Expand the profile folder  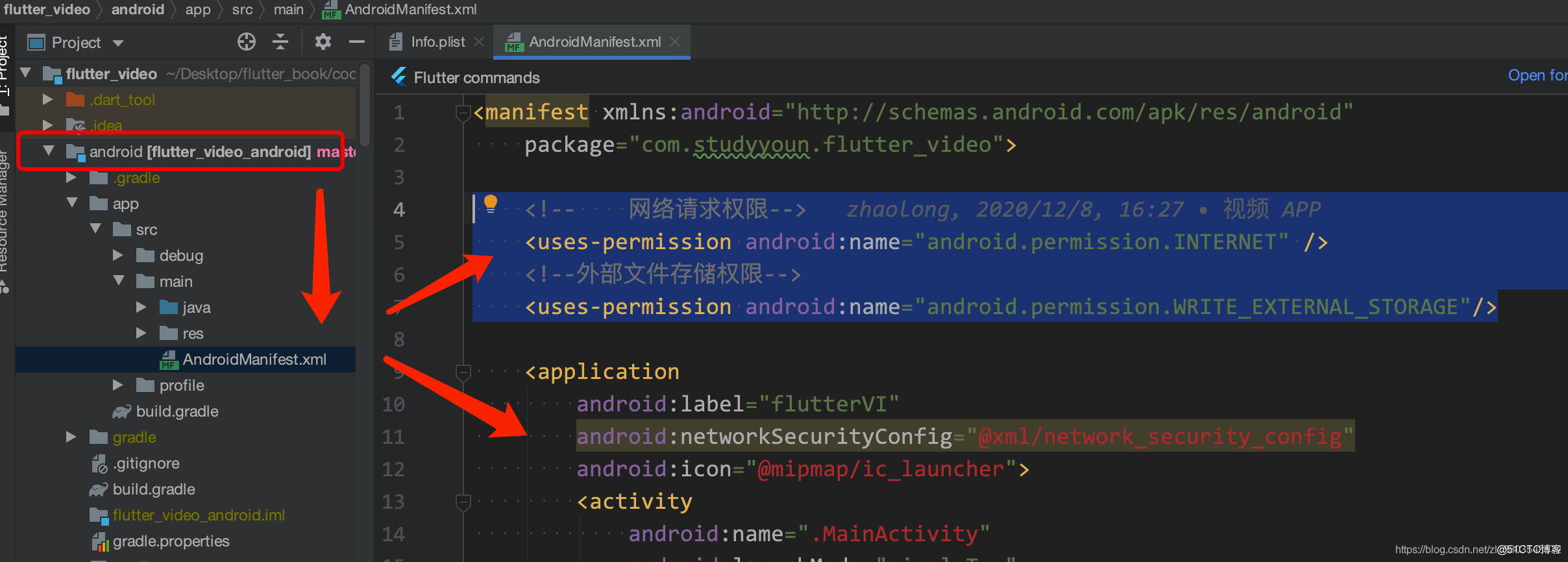pyautogui.click(x=117, y=385)
